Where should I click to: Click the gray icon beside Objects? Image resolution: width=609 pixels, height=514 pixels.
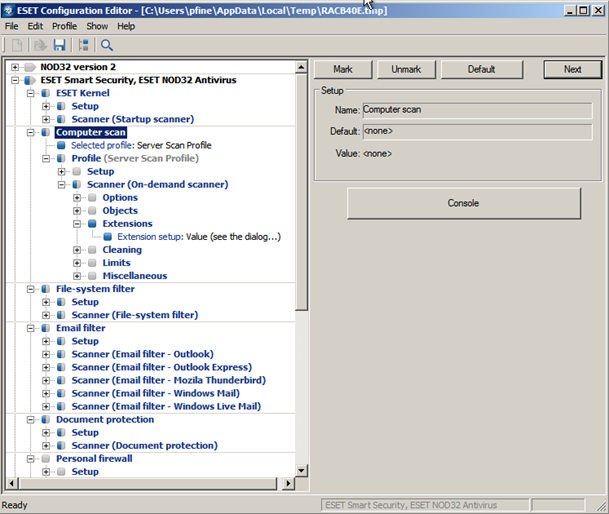[92, 211]
